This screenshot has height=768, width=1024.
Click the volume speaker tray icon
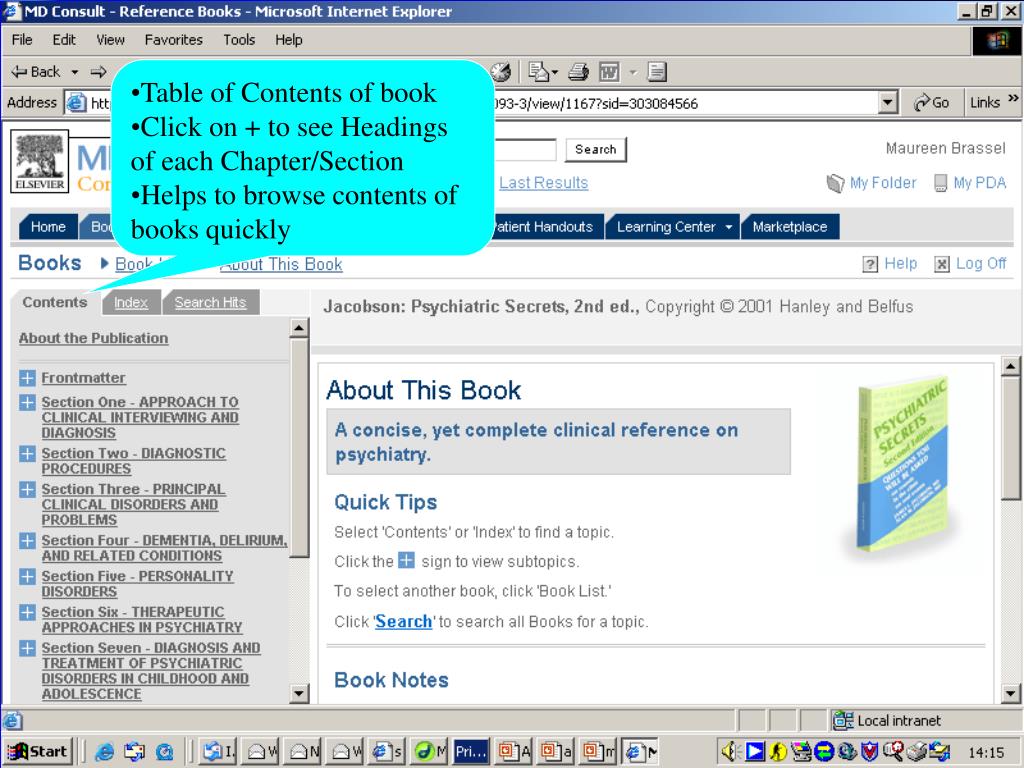[x=729, y=752]
